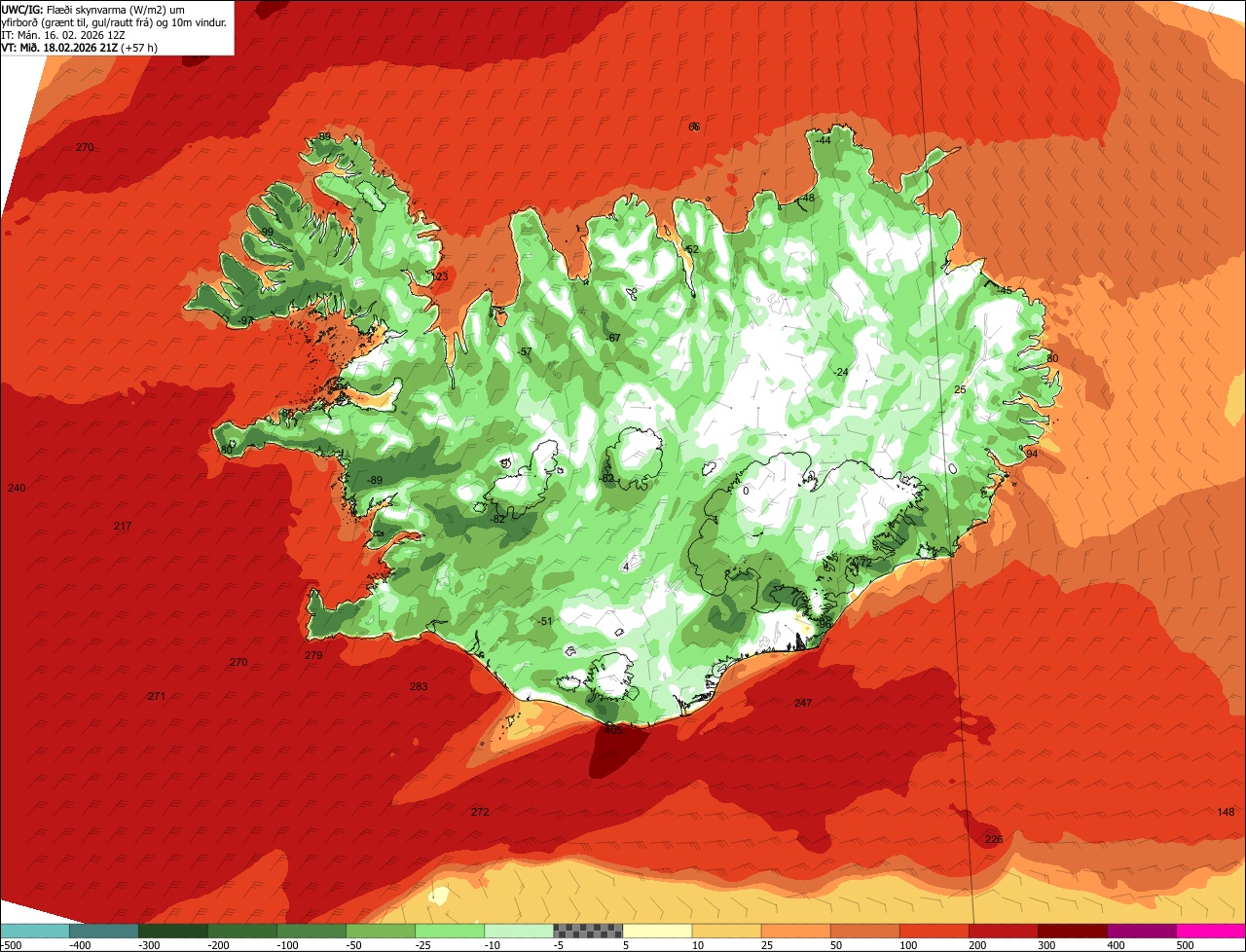Click the map value -57 in northwest Iceland

(x=524, y=351)
